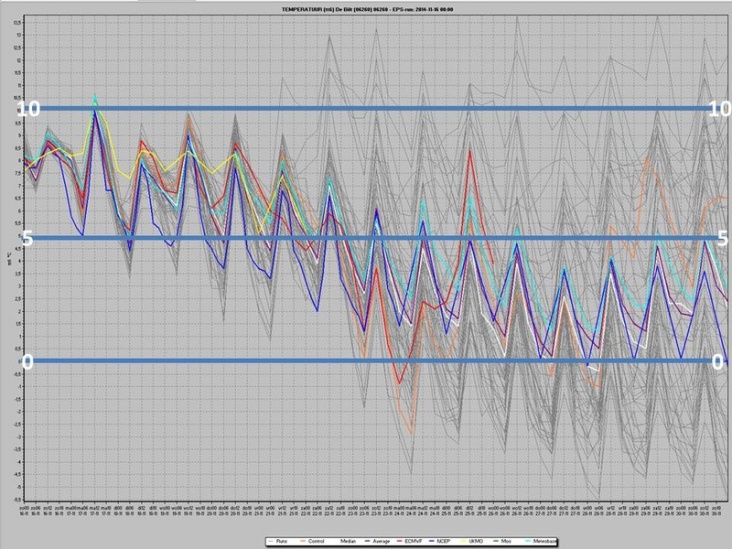Click the left 5 degree label

pos(28,238)
